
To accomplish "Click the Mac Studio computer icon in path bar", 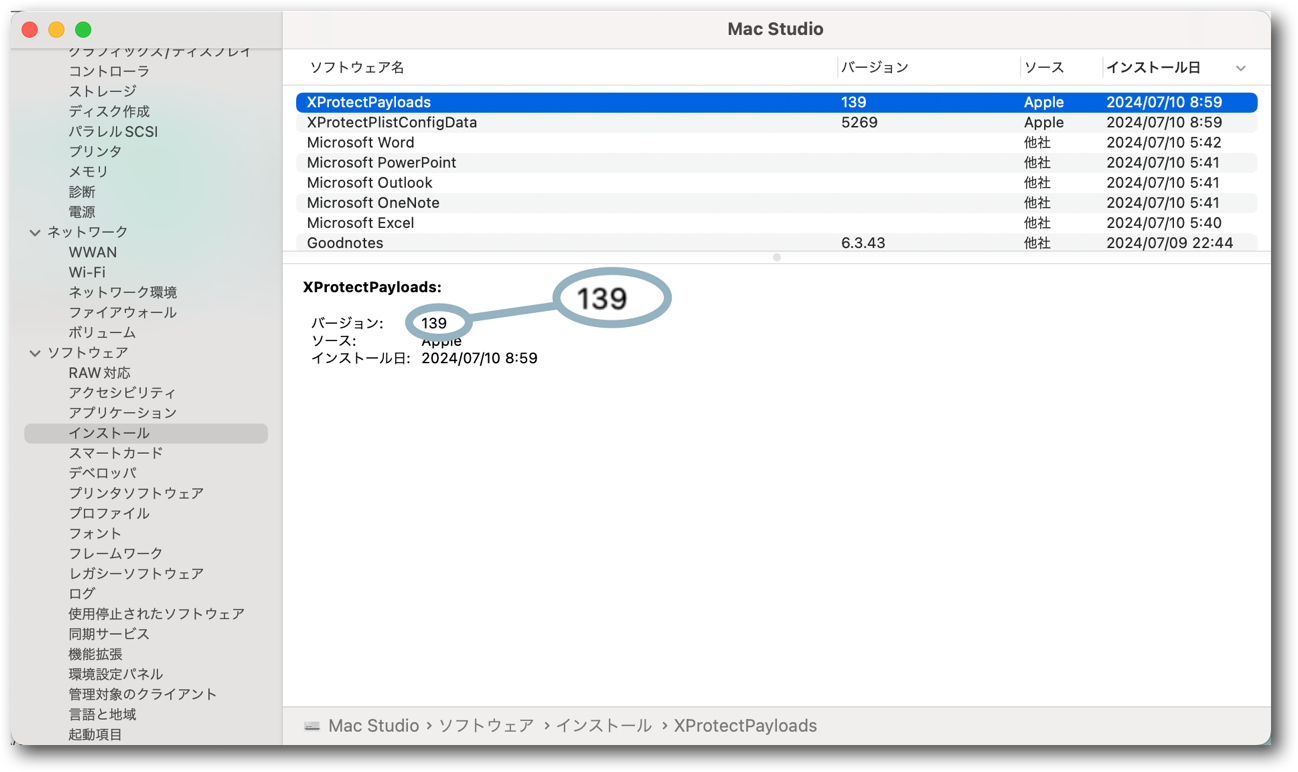I will 312,726.
